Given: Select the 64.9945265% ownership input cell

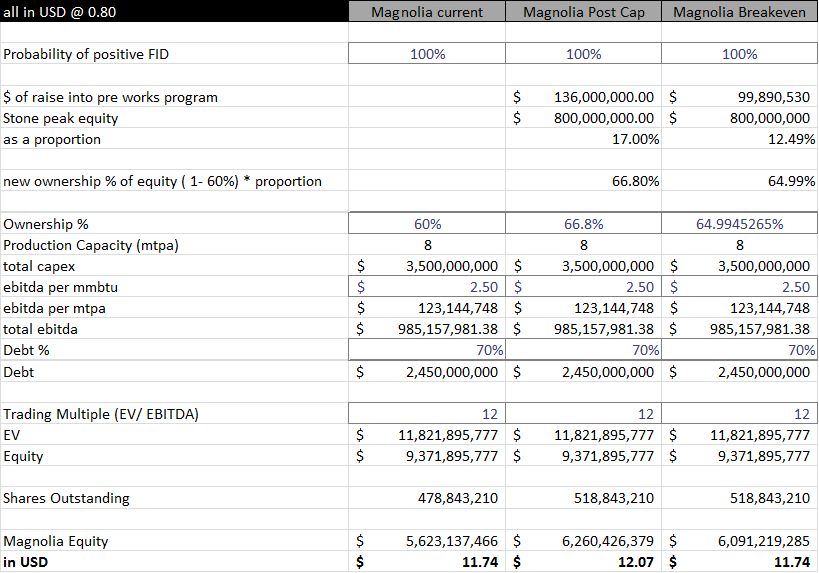Looking at the screenshot, I should coord(740,224).
